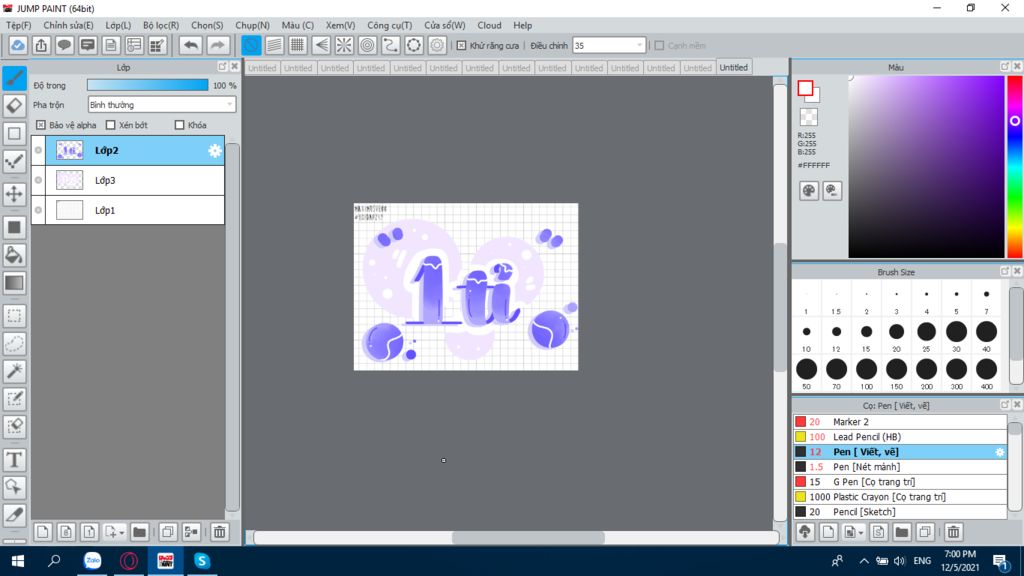
Task: Toggle visibility of Lớp2 layer
Action: 39,150
